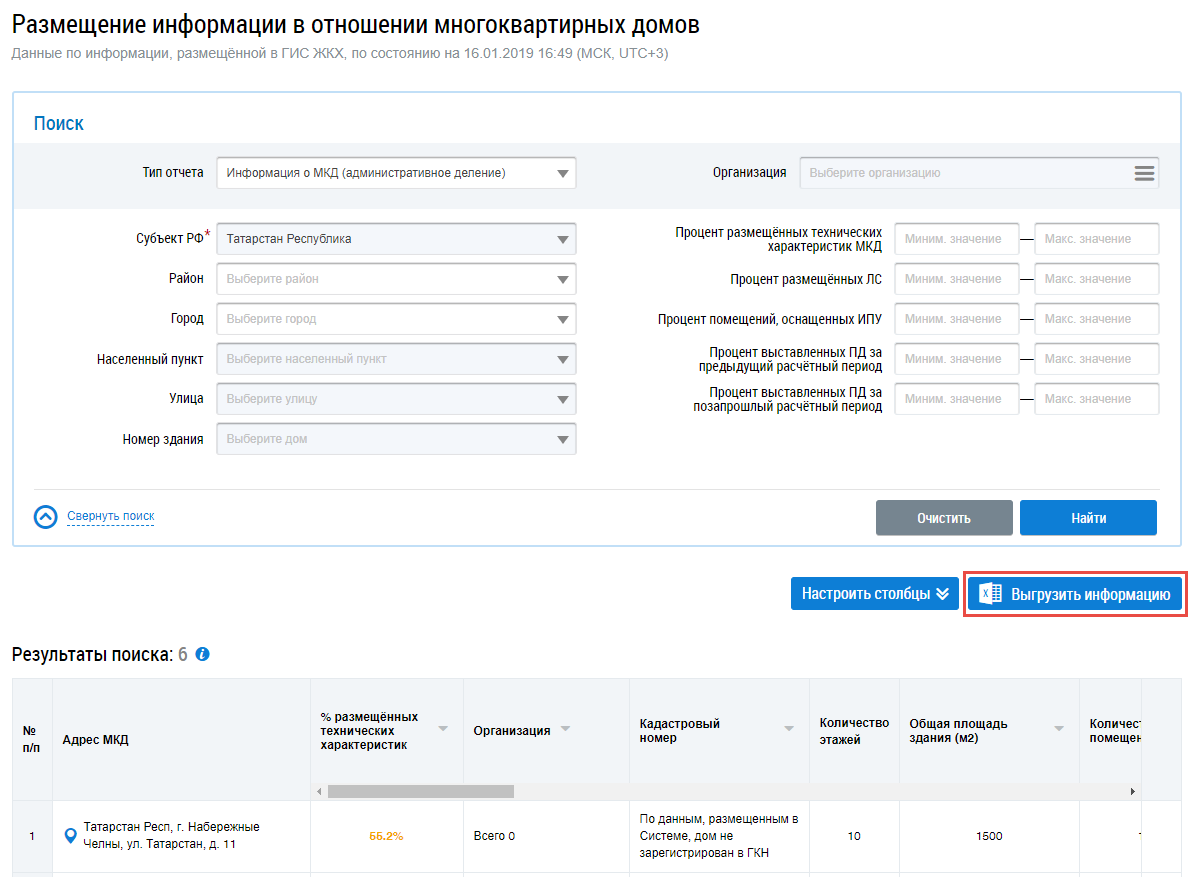1192x878 pixels.
Task: Click max value field for Процент помещений, оснащенных ИПУ
Action: 1096,319
